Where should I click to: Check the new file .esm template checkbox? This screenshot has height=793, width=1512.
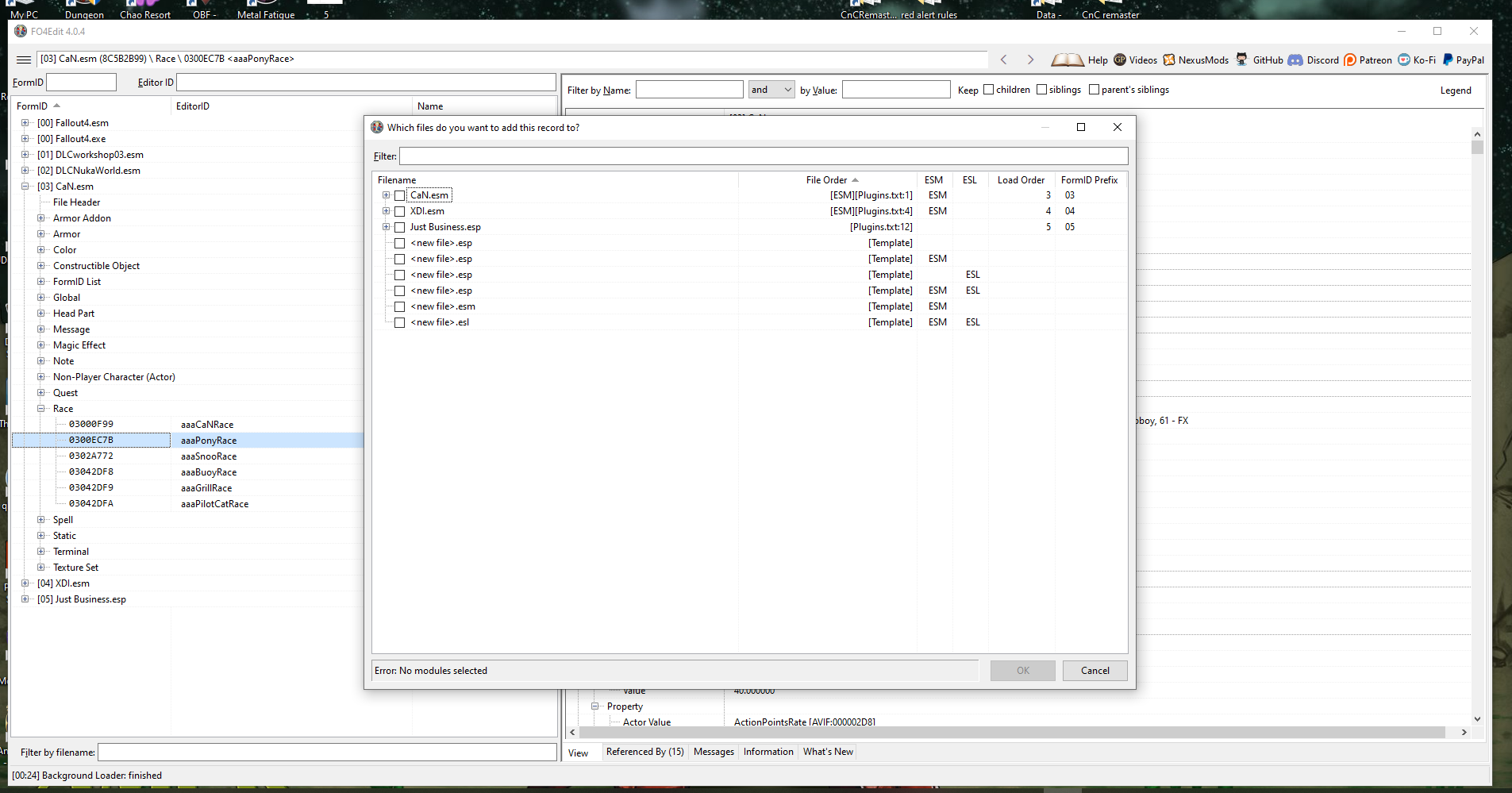click(400, 306)
